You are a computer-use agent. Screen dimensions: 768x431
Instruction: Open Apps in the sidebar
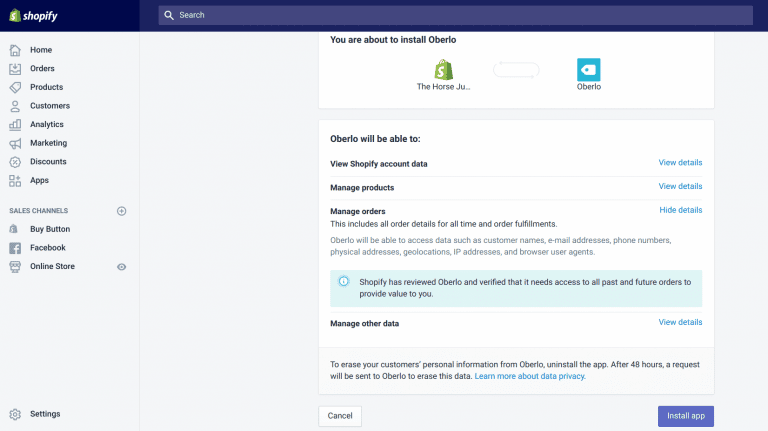[x=39, y=180]
